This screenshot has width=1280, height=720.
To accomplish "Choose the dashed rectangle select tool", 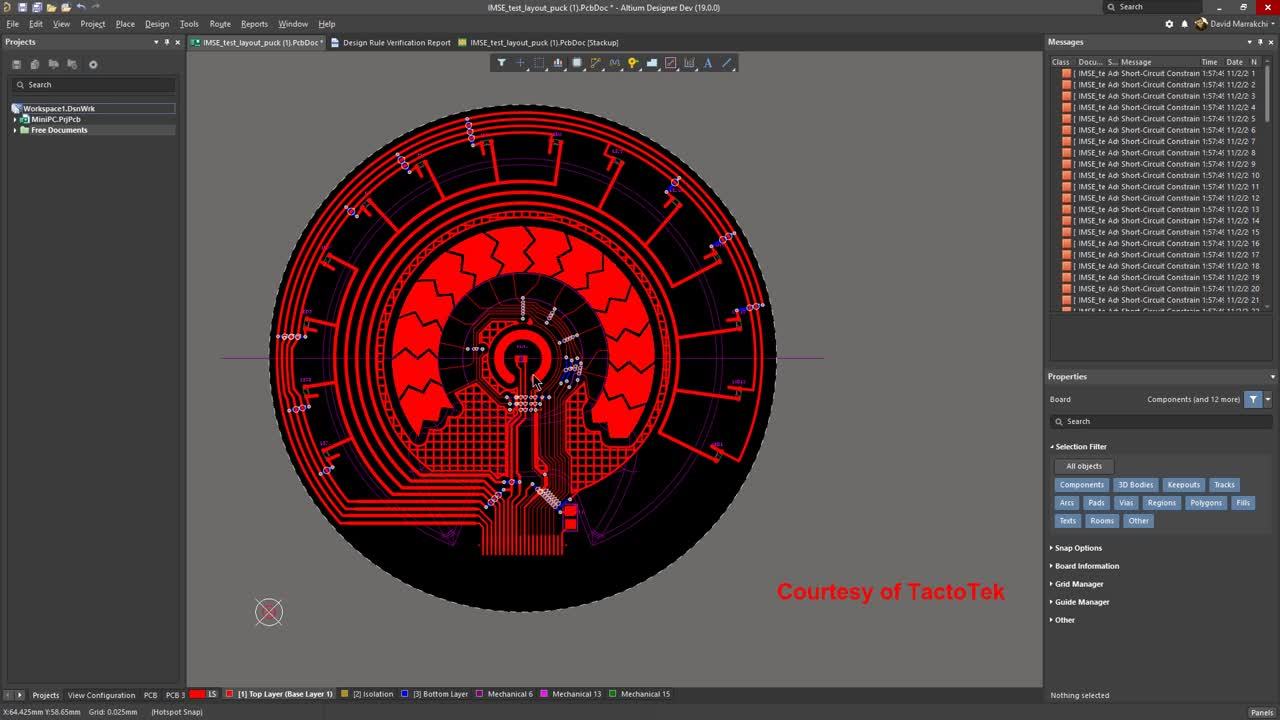I will tap(539, 63).
